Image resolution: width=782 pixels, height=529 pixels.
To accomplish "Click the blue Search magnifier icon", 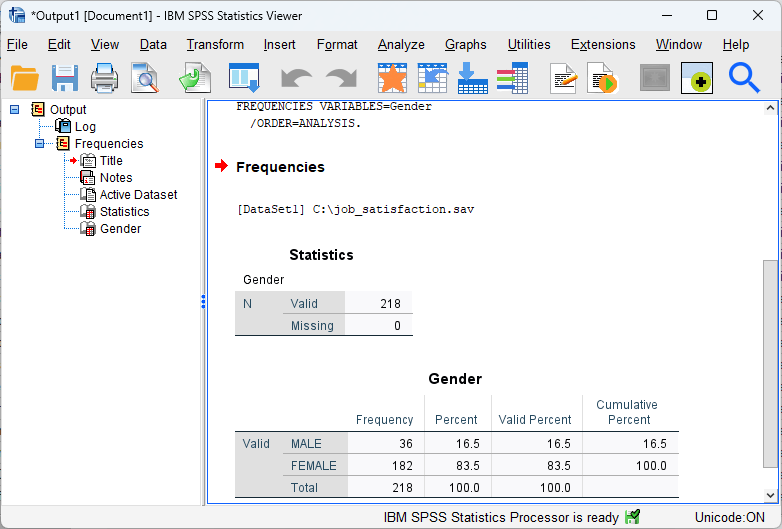I will [x=744, y=78].
